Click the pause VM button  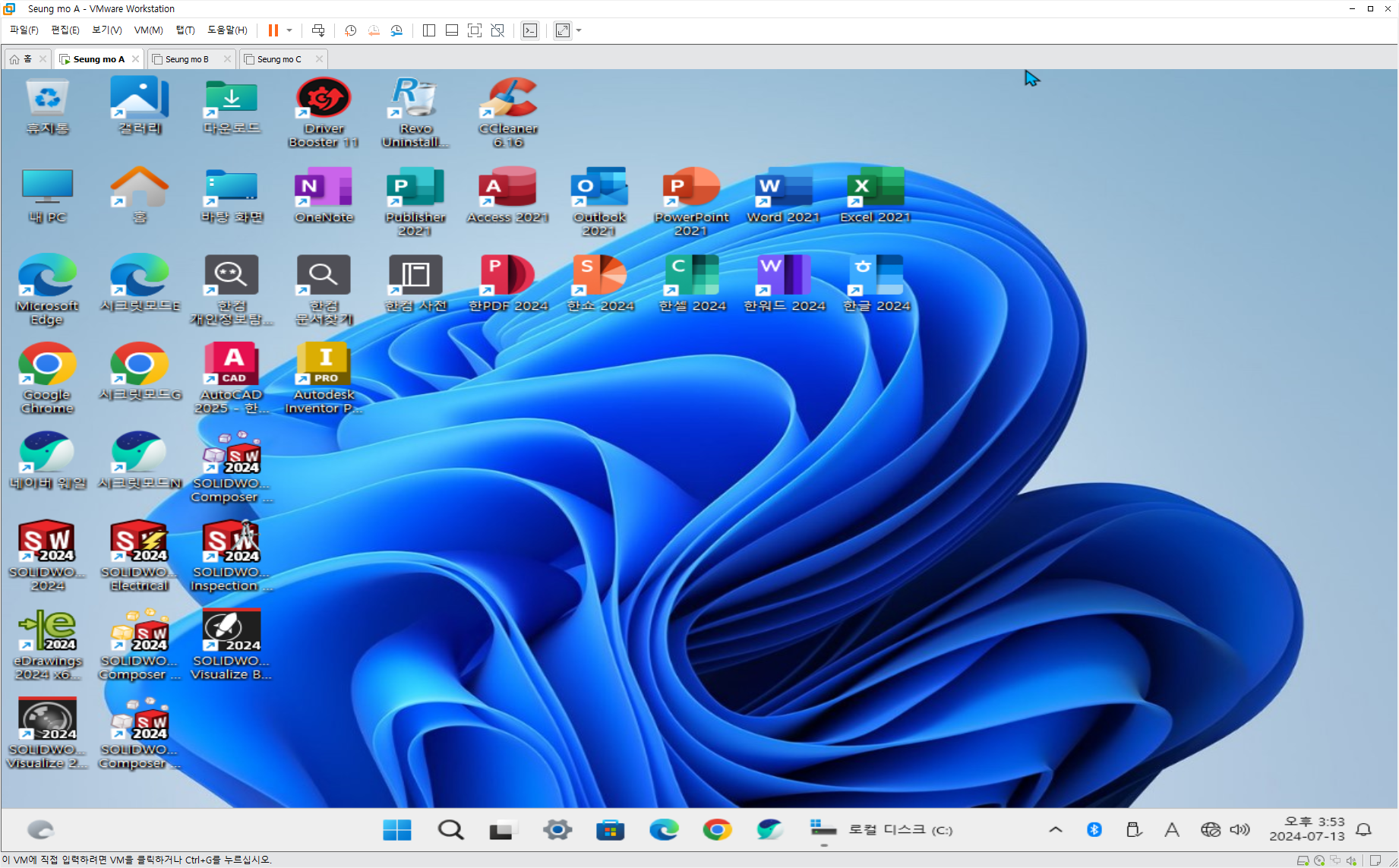(x=273, y=30)
